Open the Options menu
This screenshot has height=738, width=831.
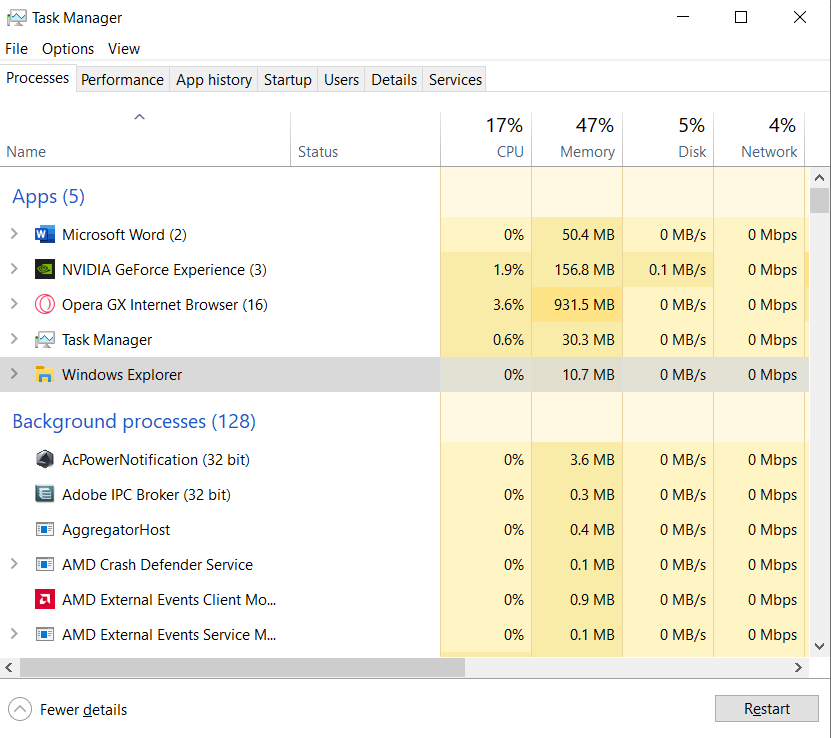pyautogui.click(x=68, y=49)
